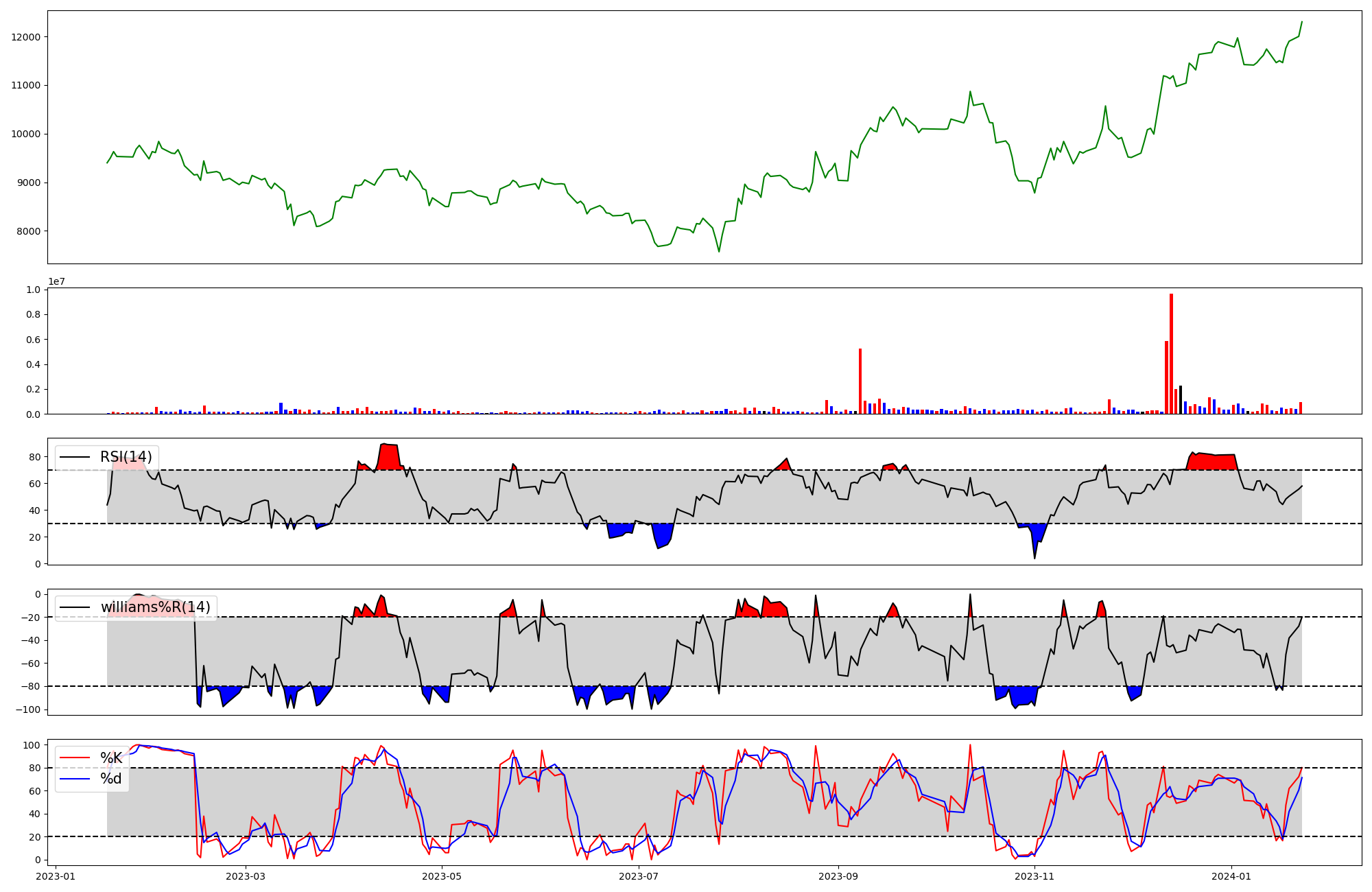Click the black volume bar in December
Screen dimensions: 1372x892
(1181, 400)
